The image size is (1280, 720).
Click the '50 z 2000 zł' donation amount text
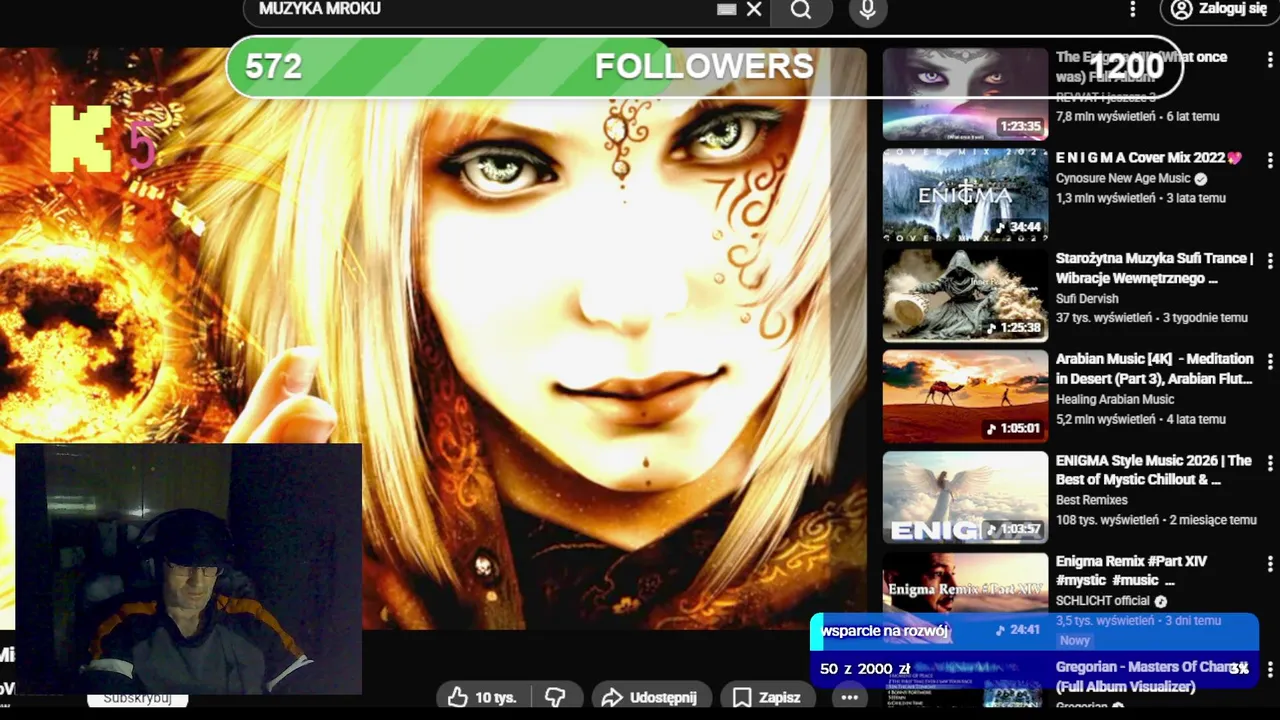[x=865, y=669]
